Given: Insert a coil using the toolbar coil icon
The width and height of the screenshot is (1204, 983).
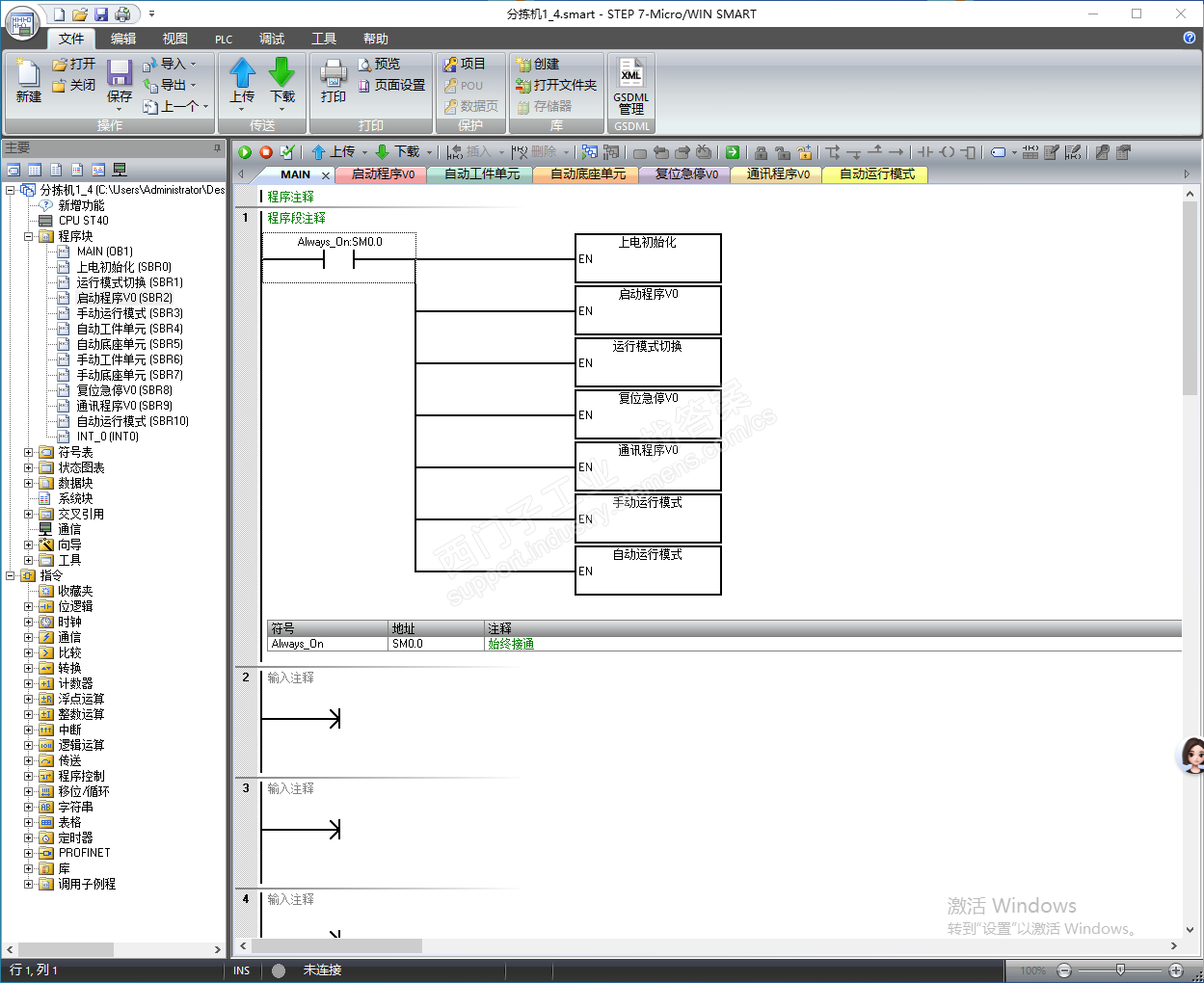Looking at the screenshot, I should (948, 152).
